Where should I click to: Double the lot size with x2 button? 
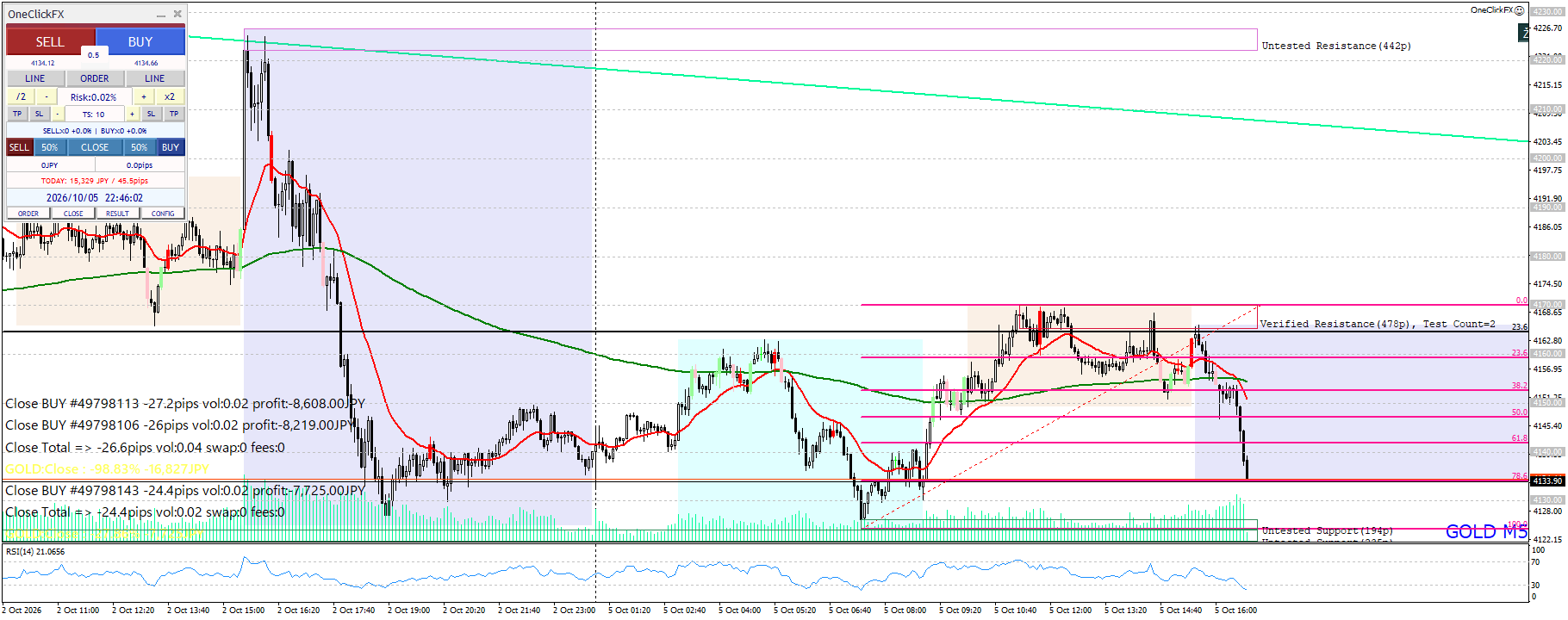[x=170, y=96]
